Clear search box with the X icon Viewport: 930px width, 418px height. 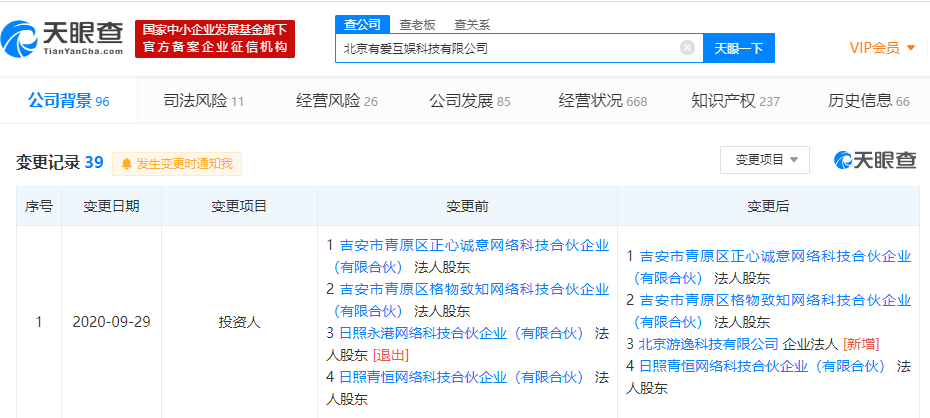(687, 48)
